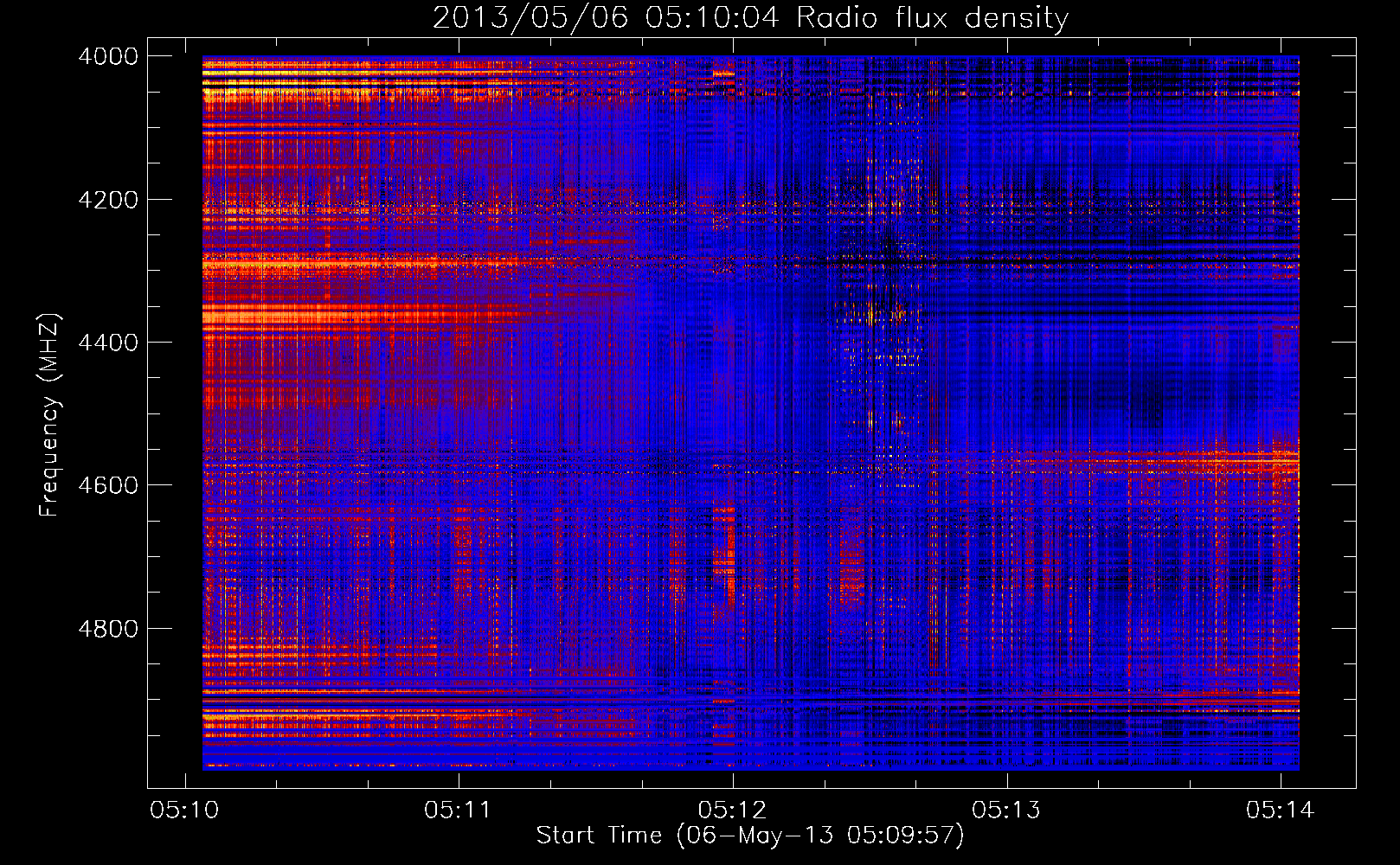Click the 05:10 time tick label
This screenshot has height=865, width=1400.
[x=184, y=811]
